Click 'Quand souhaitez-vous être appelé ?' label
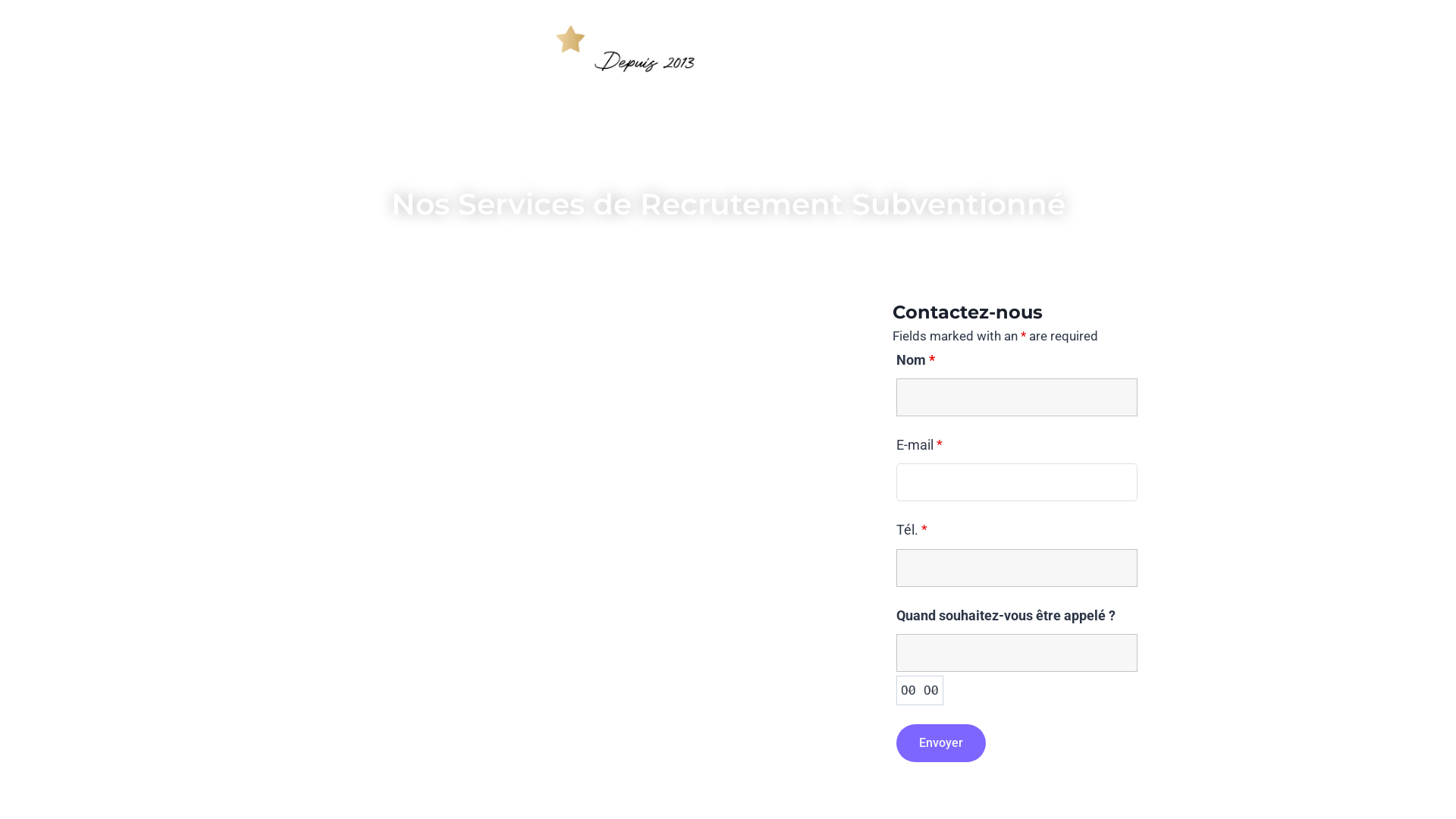This screenshot has width=1456, height=819. coord(1005,615)
